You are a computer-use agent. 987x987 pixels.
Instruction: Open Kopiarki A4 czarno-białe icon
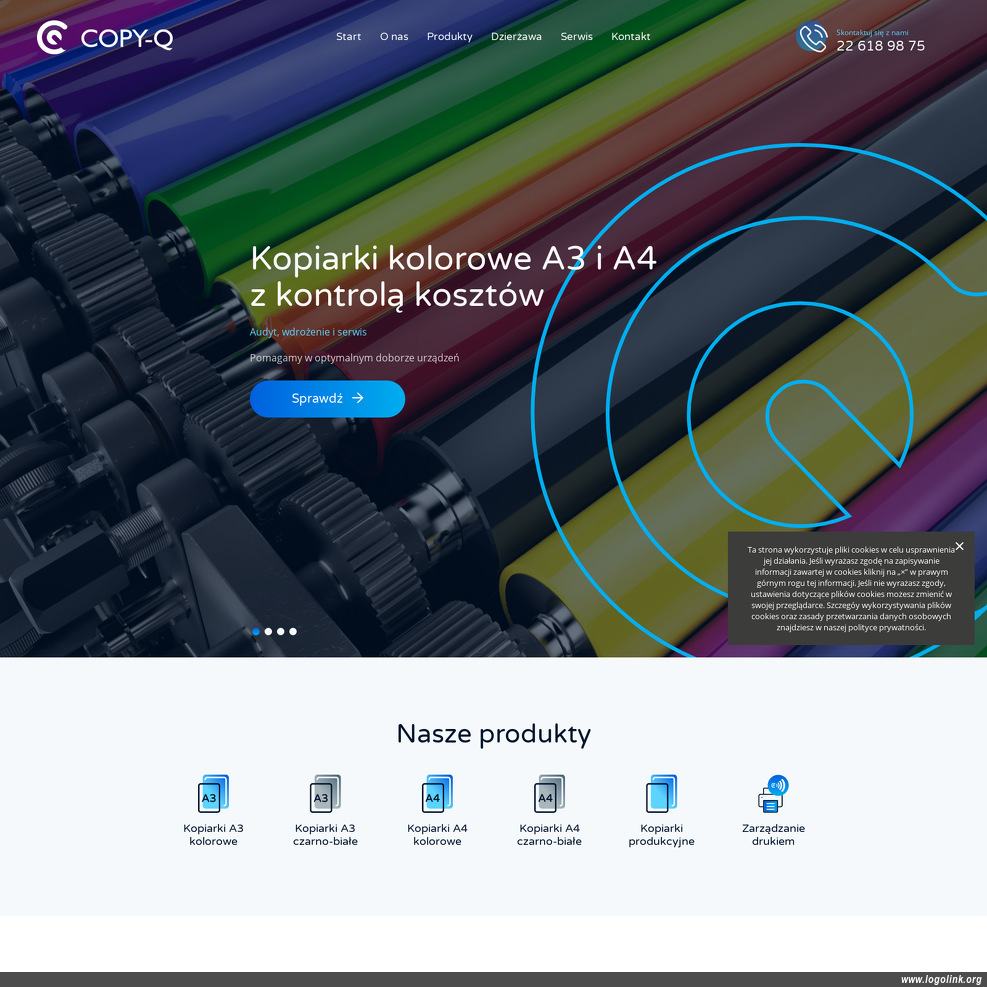pos(550,794)
